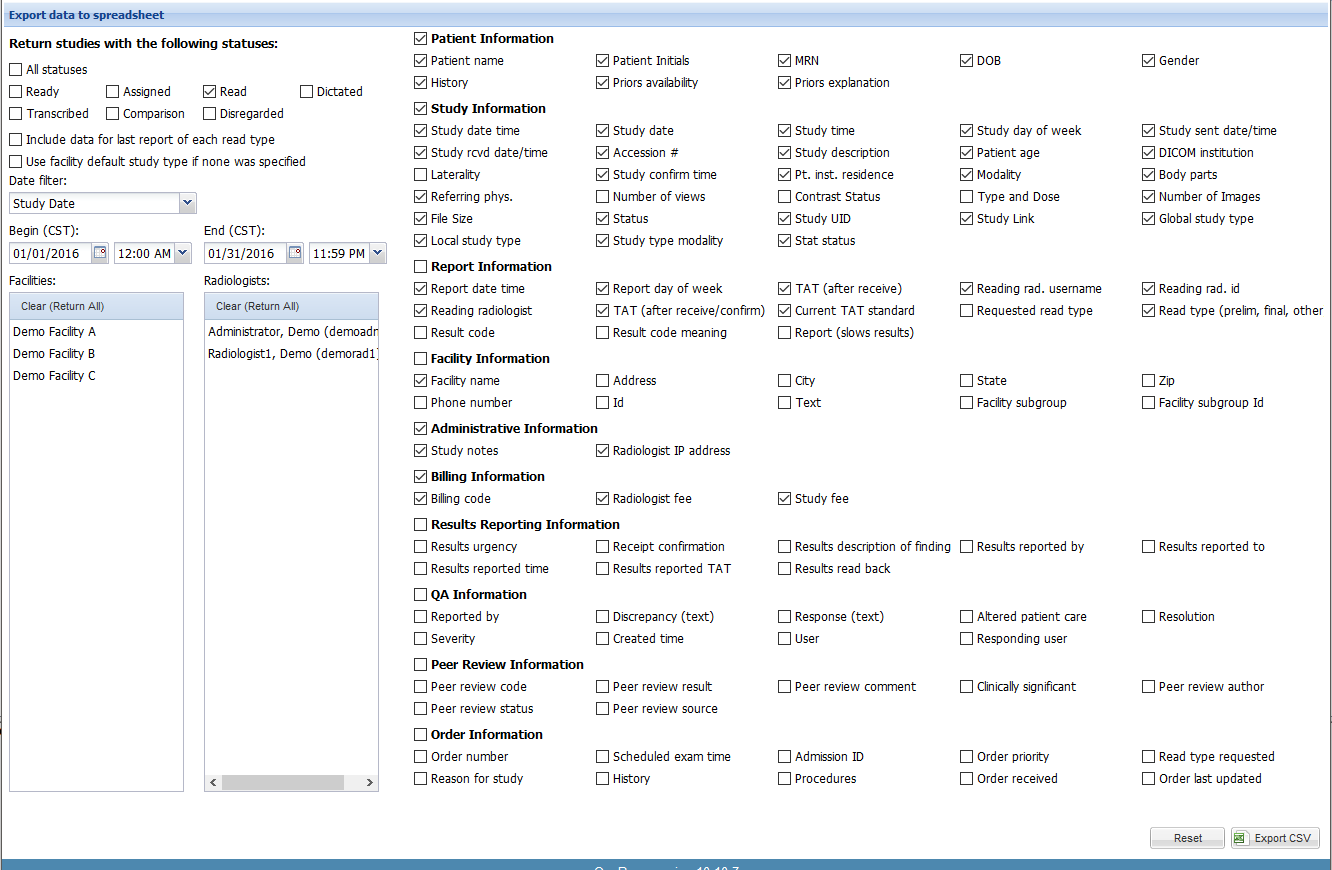This screenshot has height=870, width=1332.
Task: Uncheck the Gender checkbox
Action: coord(1148,61)
